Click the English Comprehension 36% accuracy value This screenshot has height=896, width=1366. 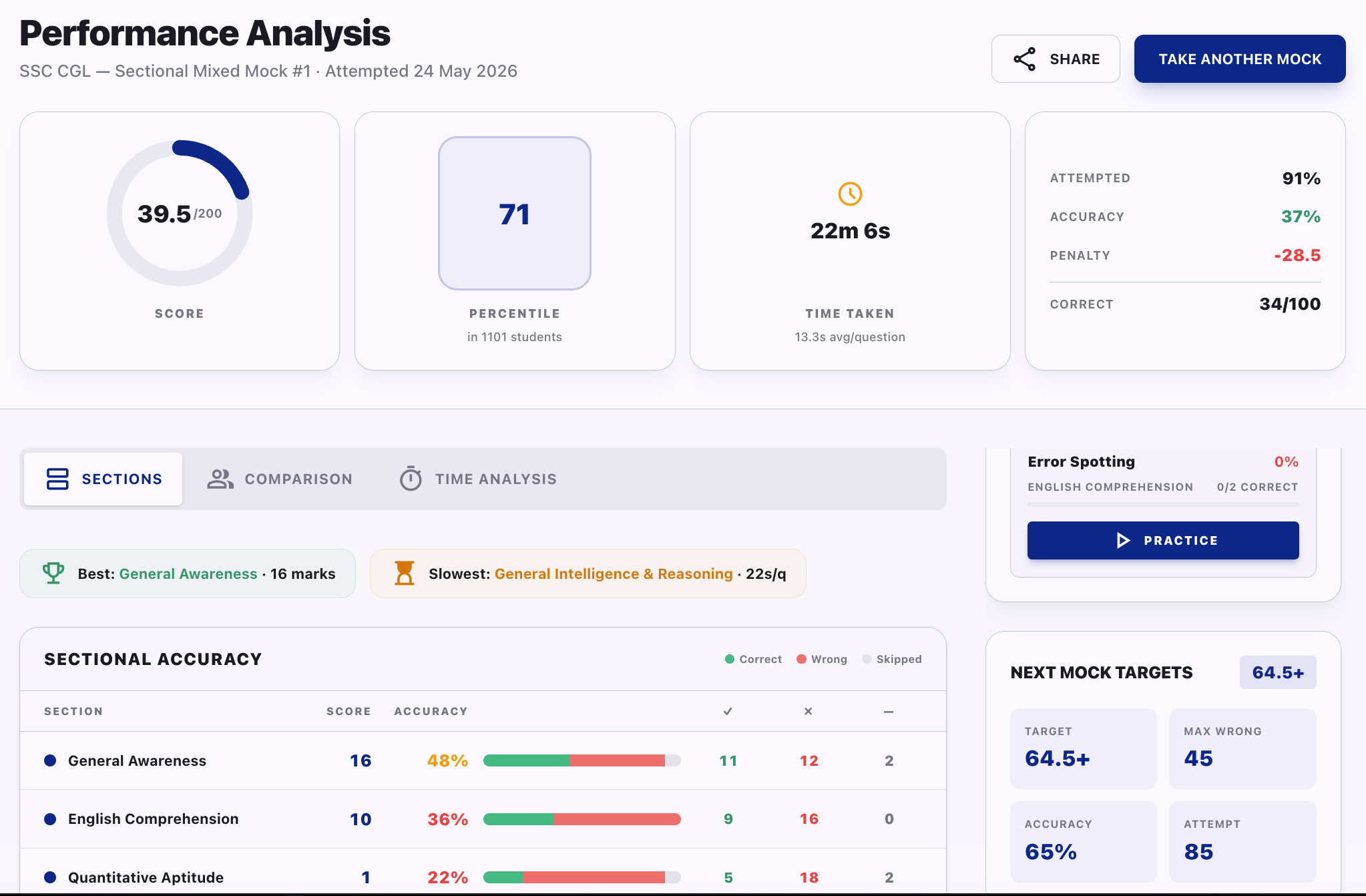(447, 819)
